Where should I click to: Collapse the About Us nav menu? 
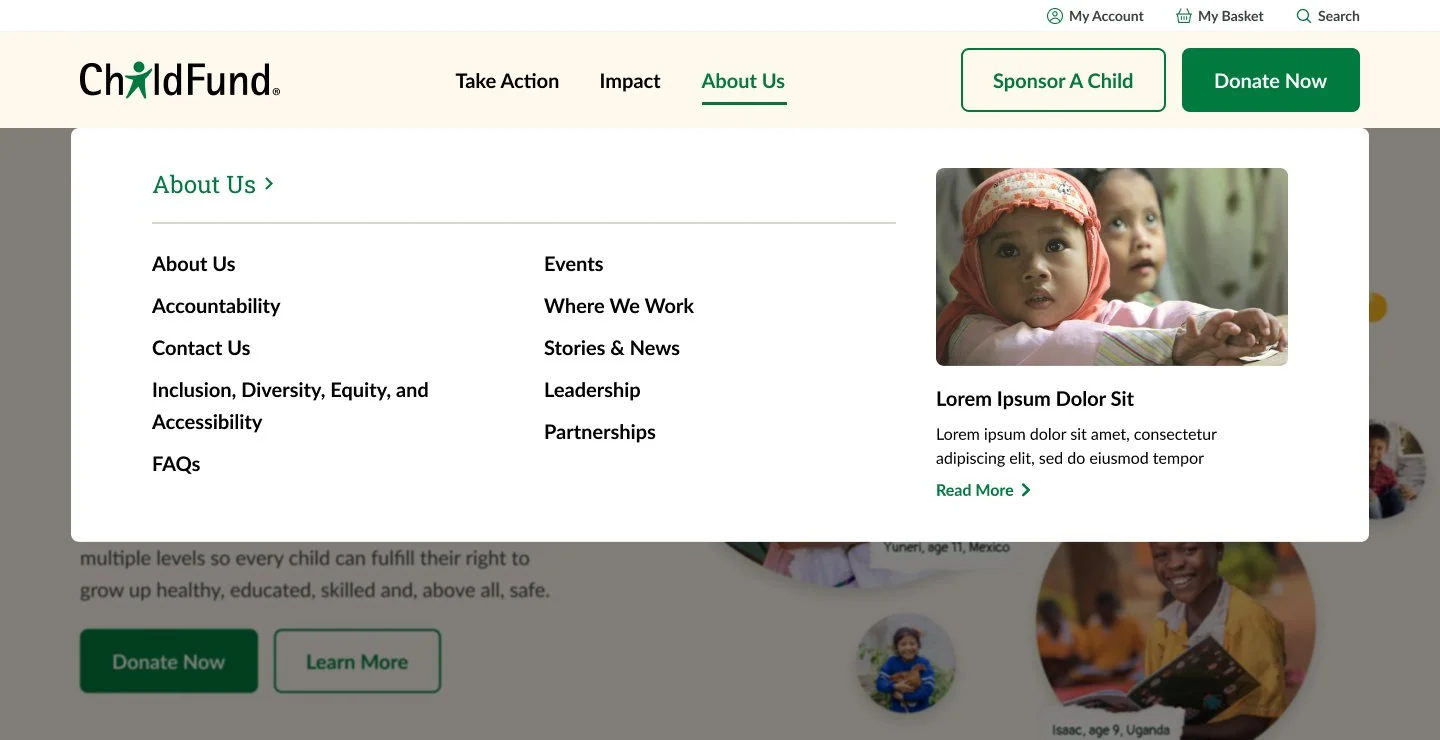click(x=743, y=82)
